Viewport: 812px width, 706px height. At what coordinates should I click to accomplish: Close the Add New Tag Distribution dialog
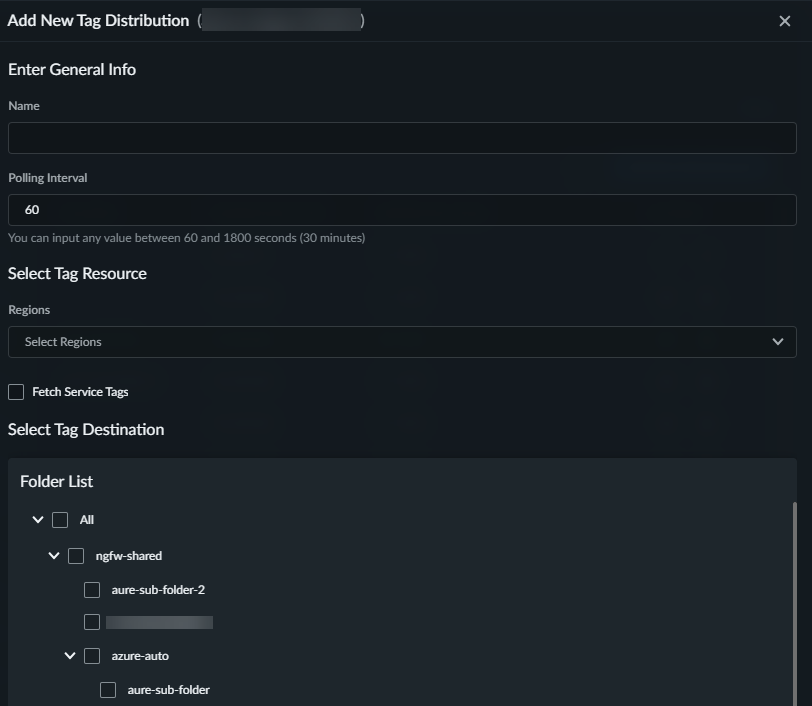pyautogui.click(x=785, y=21)
